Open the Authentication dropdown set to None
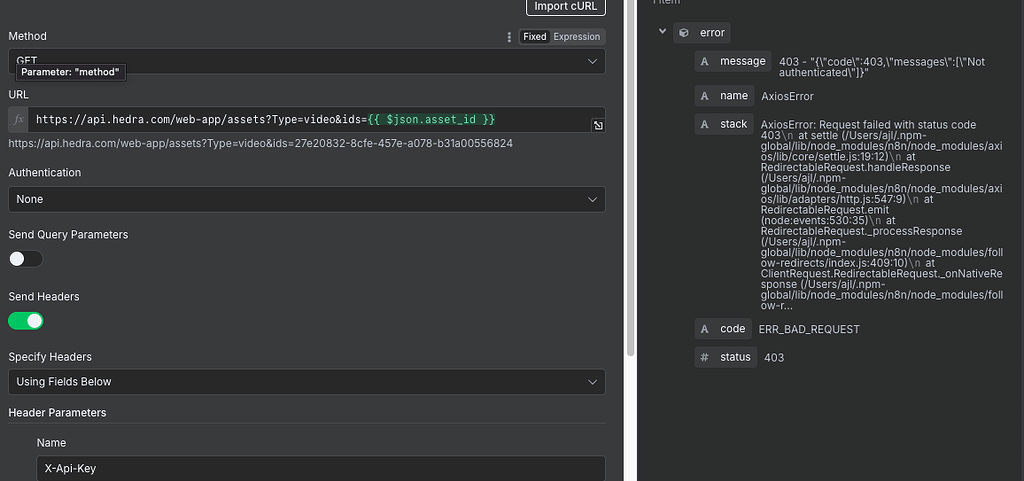Screen dimensions: 1024x481 click(306, 199)
